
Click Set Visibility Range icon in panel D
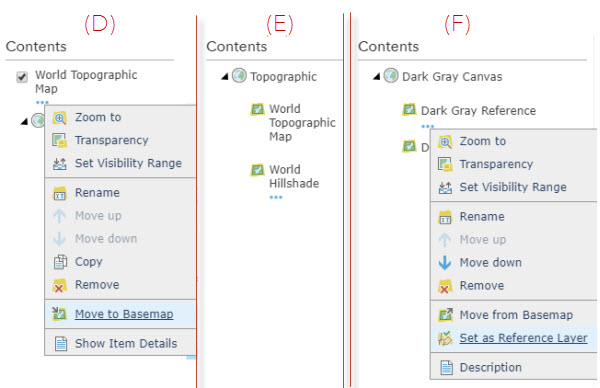[60, 163]
